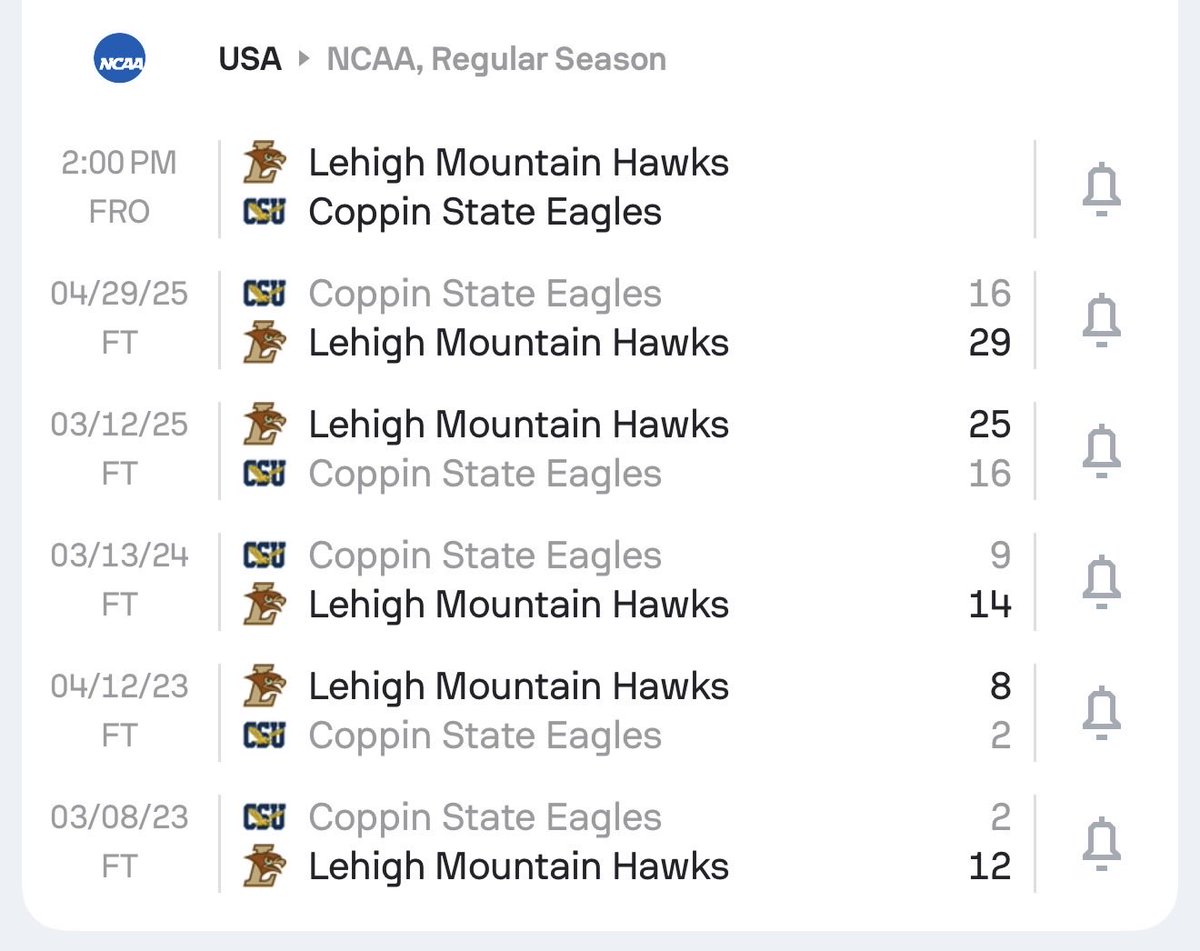Click the bell icon for 03/13/24 game
Screen dimensions: 1200x951
[x=1102, y=581]
